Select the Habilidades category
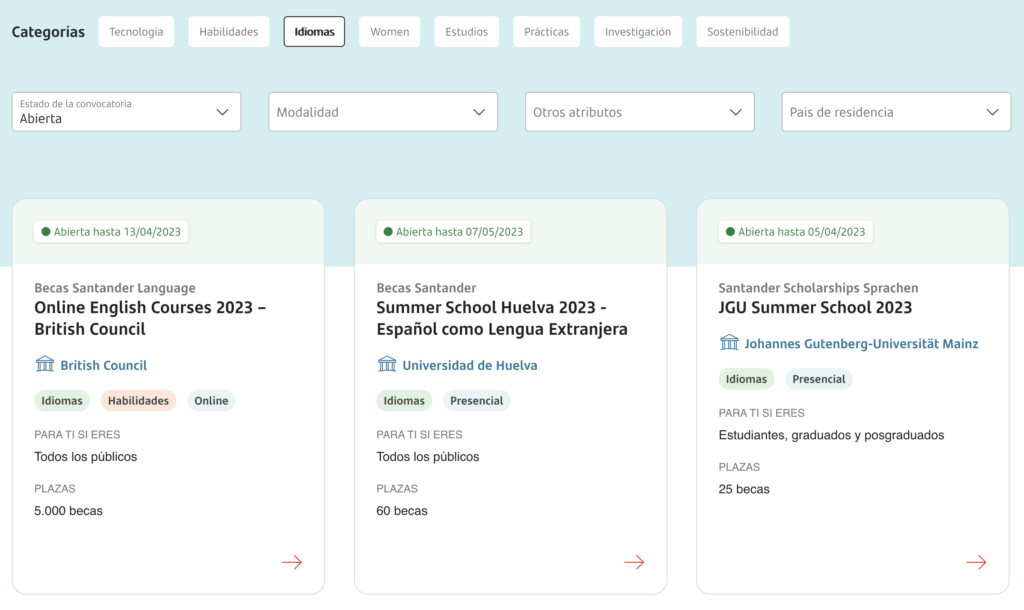 pos(229,31)
